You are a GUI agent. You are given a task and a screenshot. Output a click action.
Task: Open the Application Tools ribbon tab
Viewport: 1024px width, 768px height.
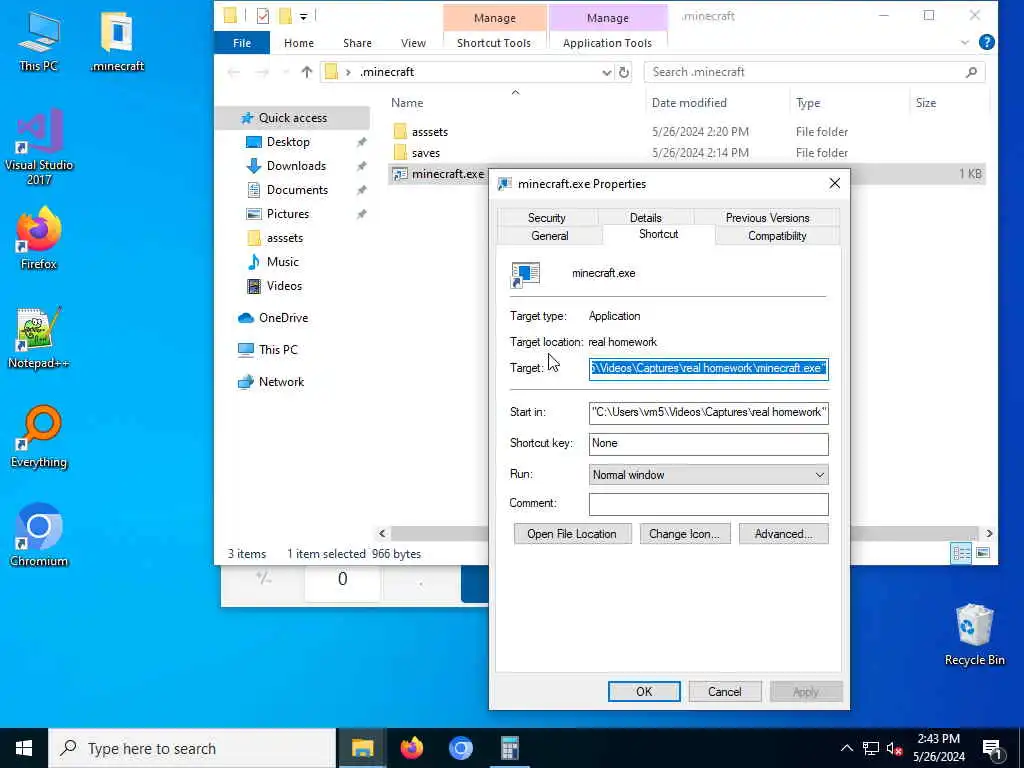607,43
